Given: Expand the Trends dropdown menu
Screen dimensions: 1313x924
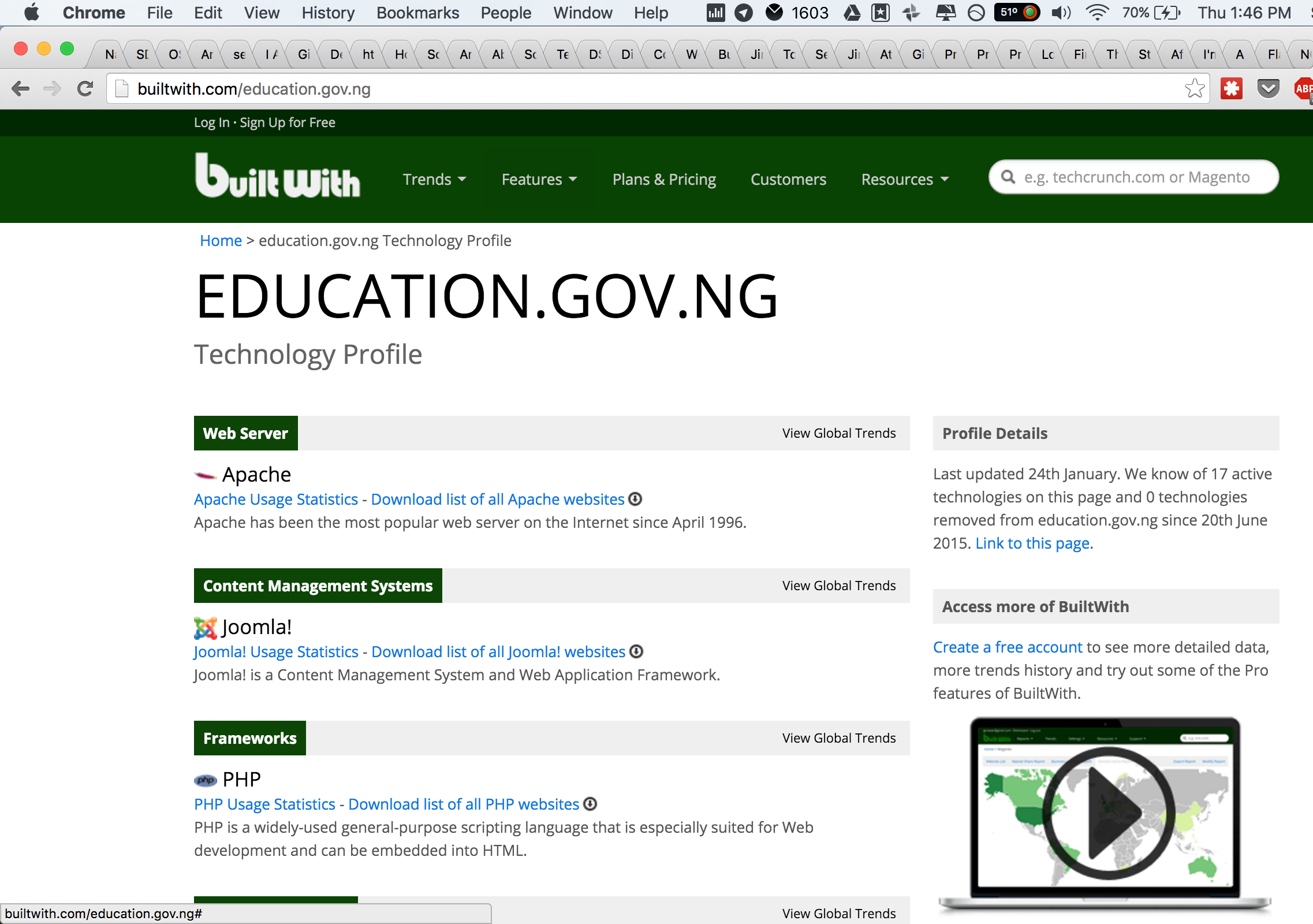Looking at the screenshot, I should [434, 180].
